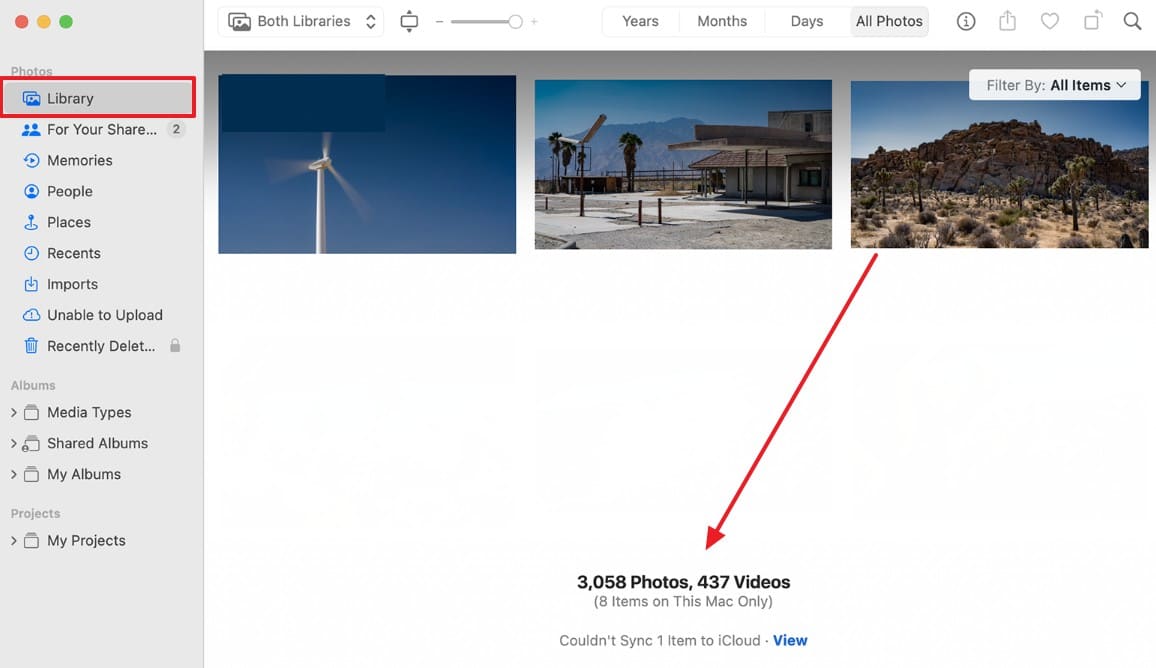The image size is (1156, 668).
Task: Zoom out with the minus icon
Action: tap(439, 21)
